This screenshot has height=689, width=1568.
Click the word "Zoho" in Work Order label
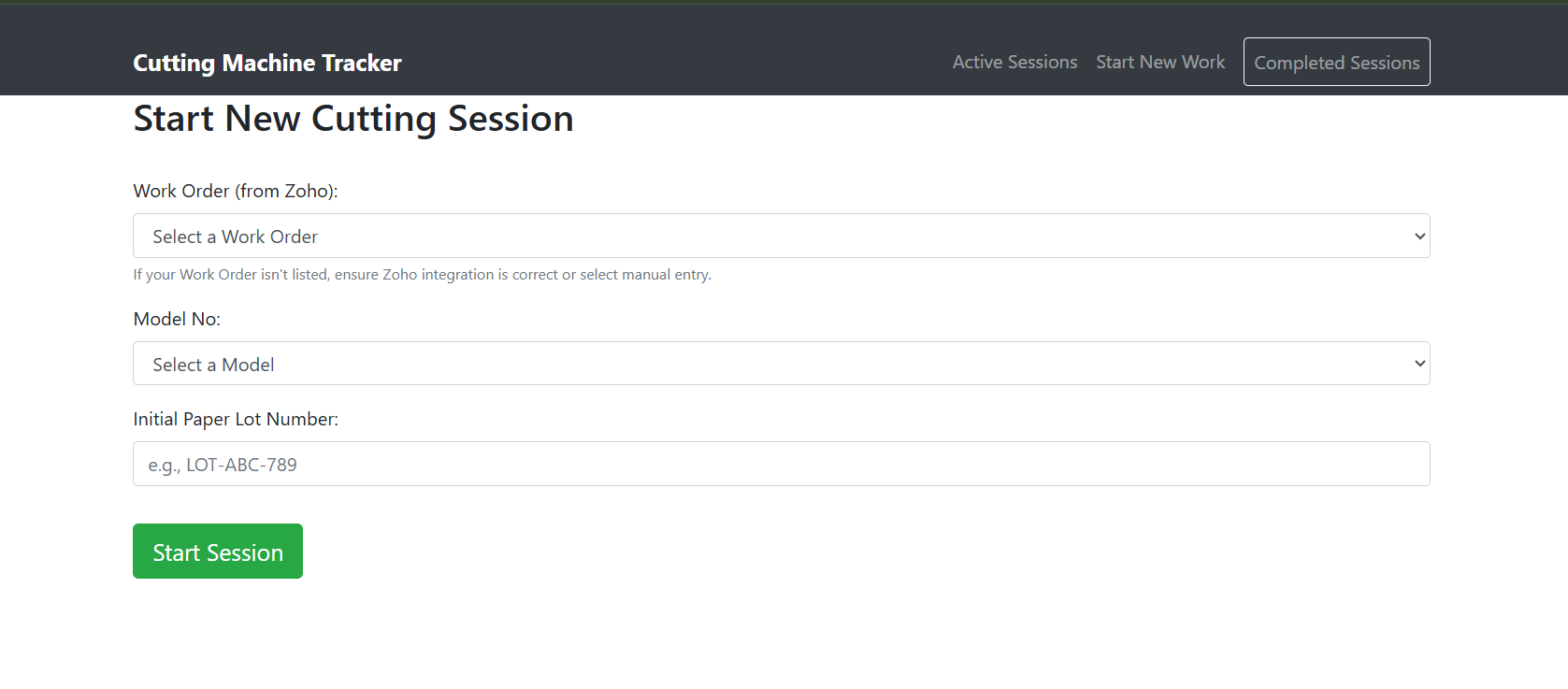click(x=307, y=191)
